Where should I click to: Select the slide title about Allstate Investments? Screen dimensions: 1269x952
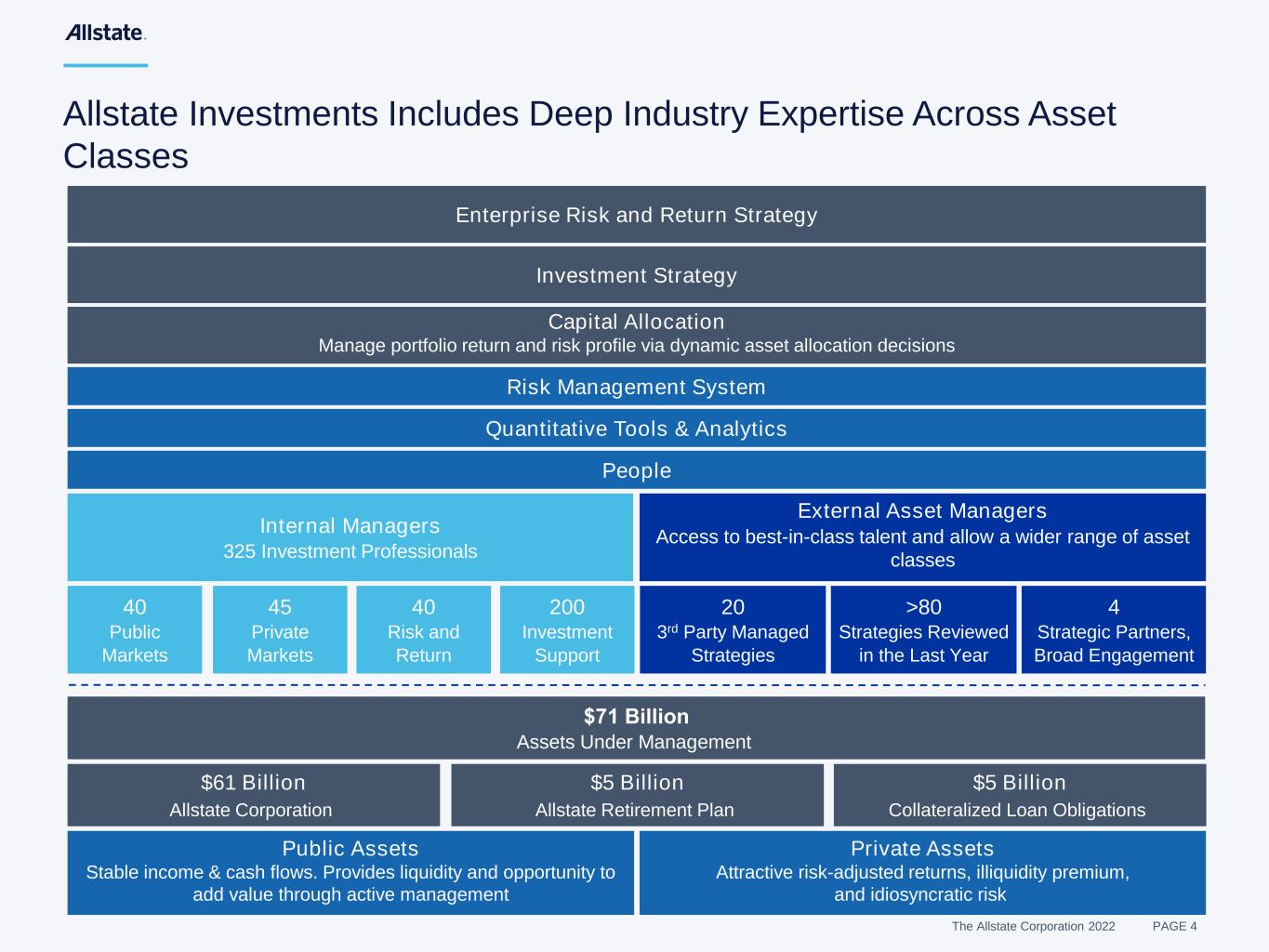[x=589, y=135]
